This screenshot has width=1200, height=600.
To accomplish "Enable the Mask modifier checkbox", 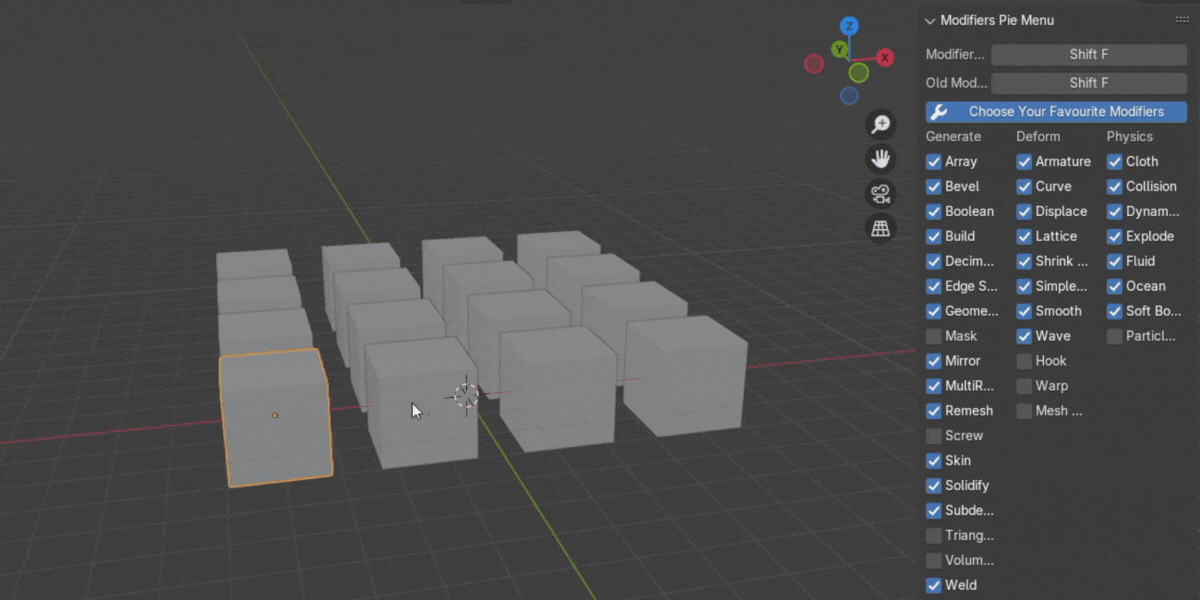I will coord(934,336).
